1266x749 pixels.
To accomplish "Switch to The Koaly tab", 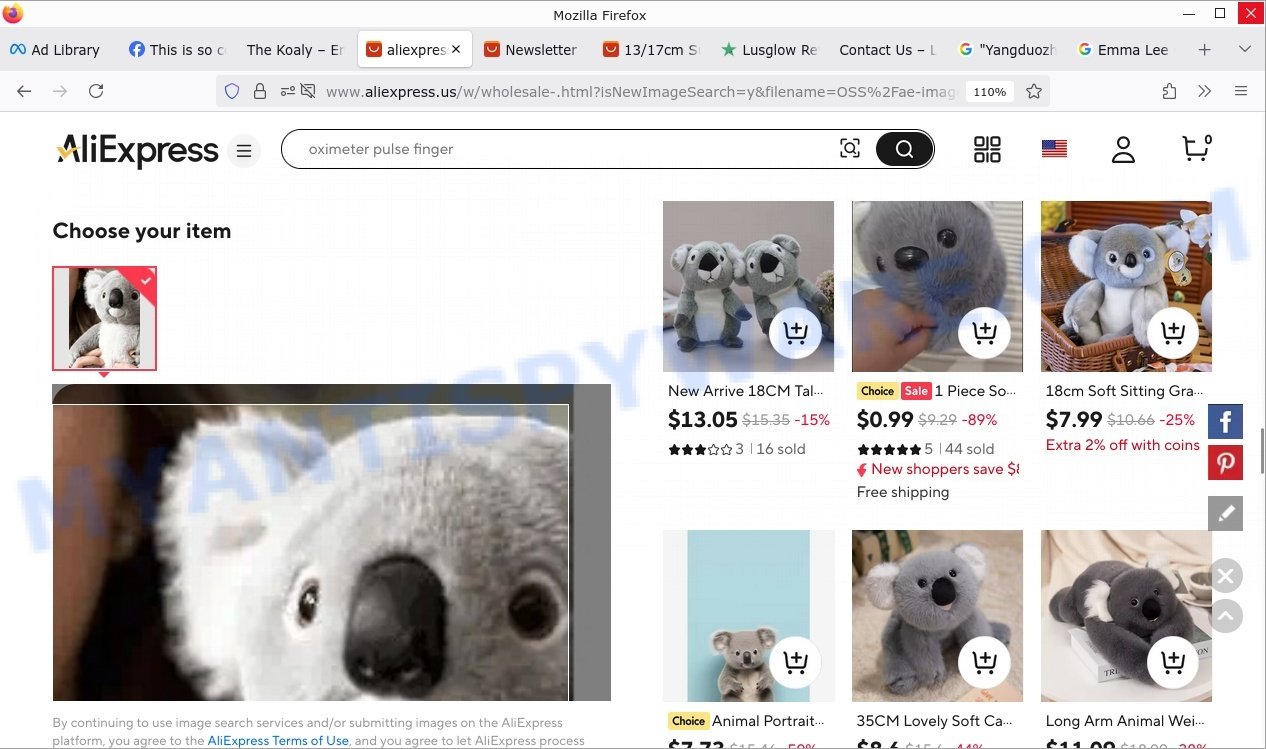I will point(295,49).
